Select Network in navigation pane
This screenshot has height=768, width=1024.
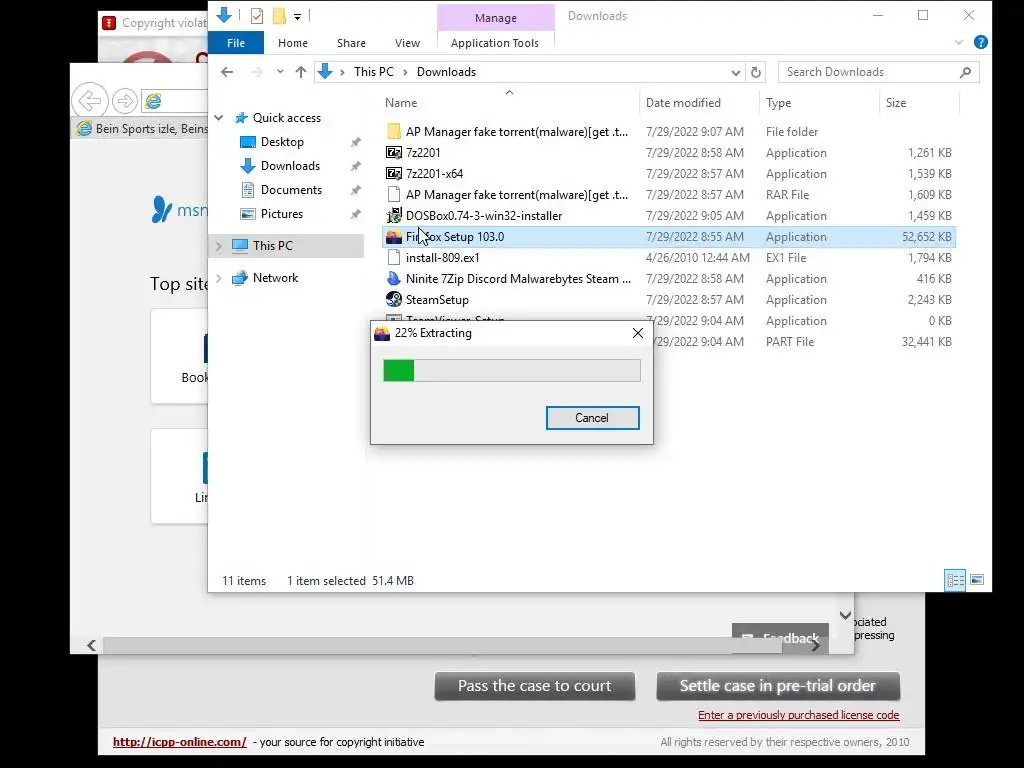275,278
